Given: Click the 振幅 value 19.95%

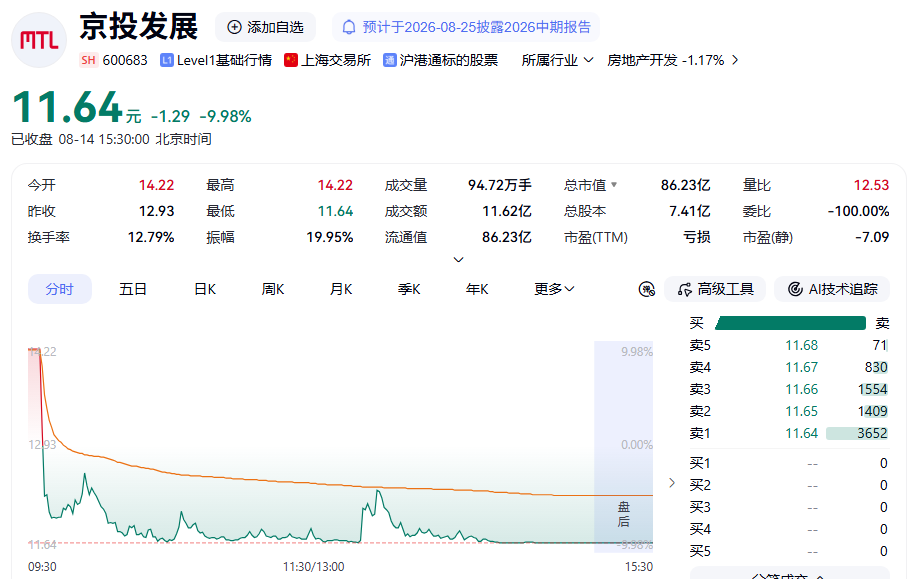Looking at the screenshot, I should coord(330,237).
